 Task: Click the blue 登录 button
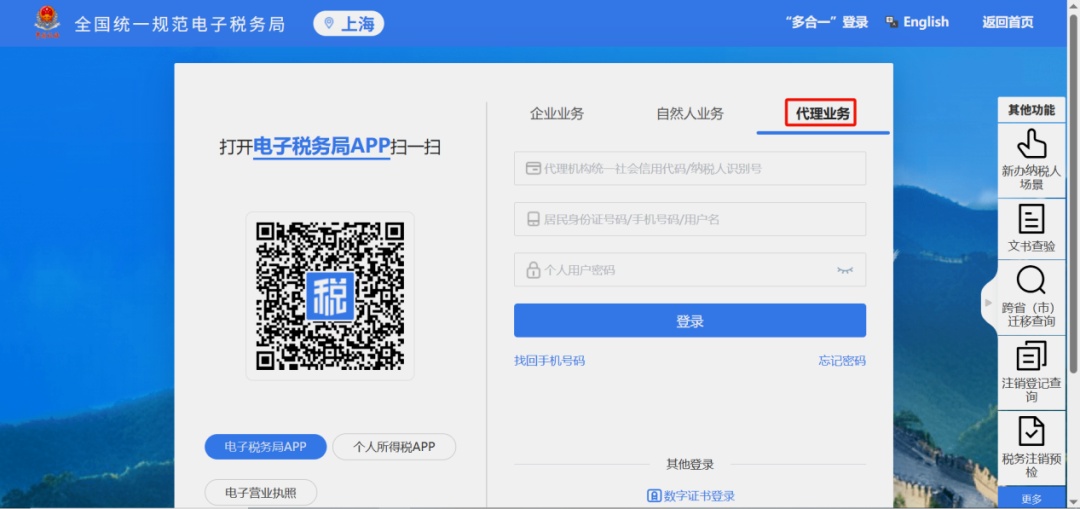click(689, 321)
